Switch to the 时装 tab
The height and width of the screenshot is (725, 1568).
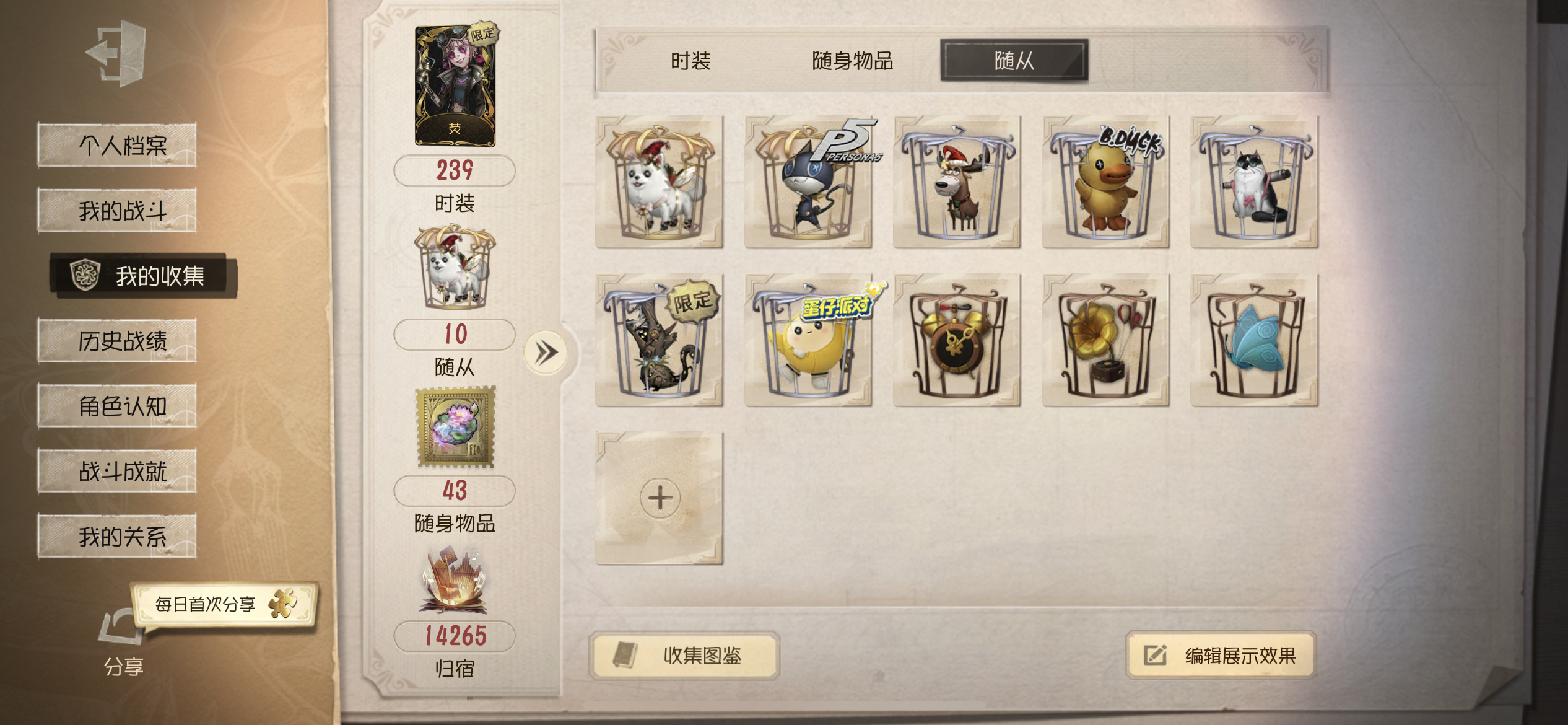(690, 61)
